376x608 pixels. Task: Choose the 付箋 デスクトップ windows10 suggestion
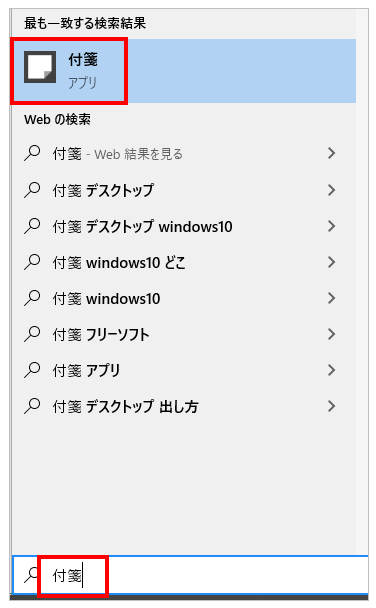(x=184, y=226)
